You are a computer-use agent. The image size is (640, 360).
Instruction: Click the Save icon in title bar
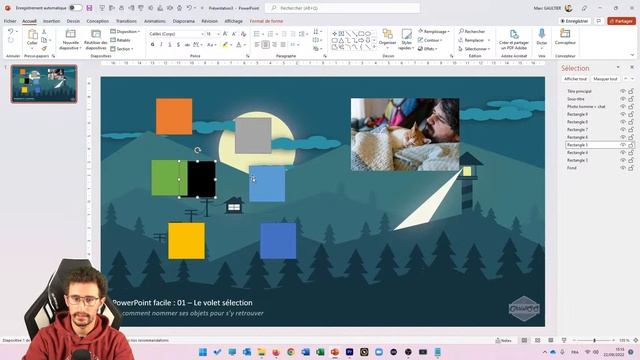pyautogui.click(x=89, y=8)
